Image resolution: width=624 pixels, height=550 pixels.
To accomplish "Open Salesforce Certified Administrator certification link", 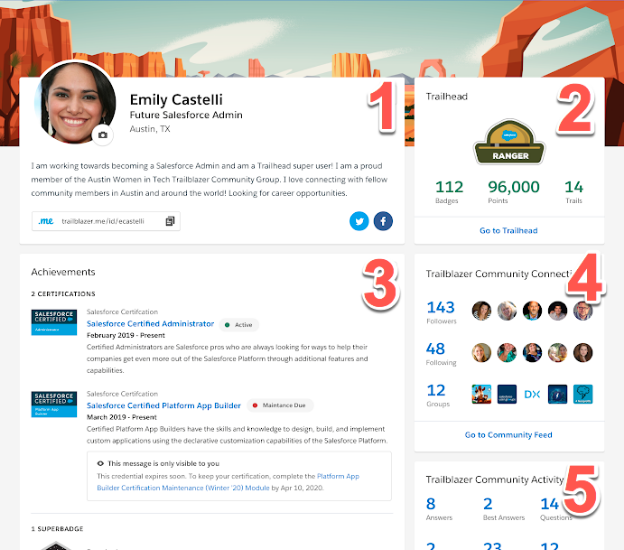I will click(150, 324).
